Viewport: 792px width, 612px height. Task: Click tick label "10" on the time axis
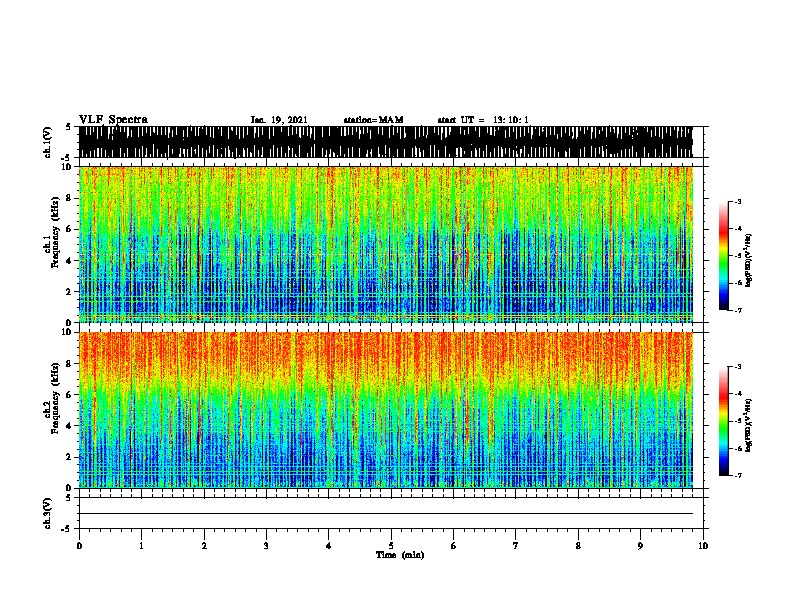point(703,546)
